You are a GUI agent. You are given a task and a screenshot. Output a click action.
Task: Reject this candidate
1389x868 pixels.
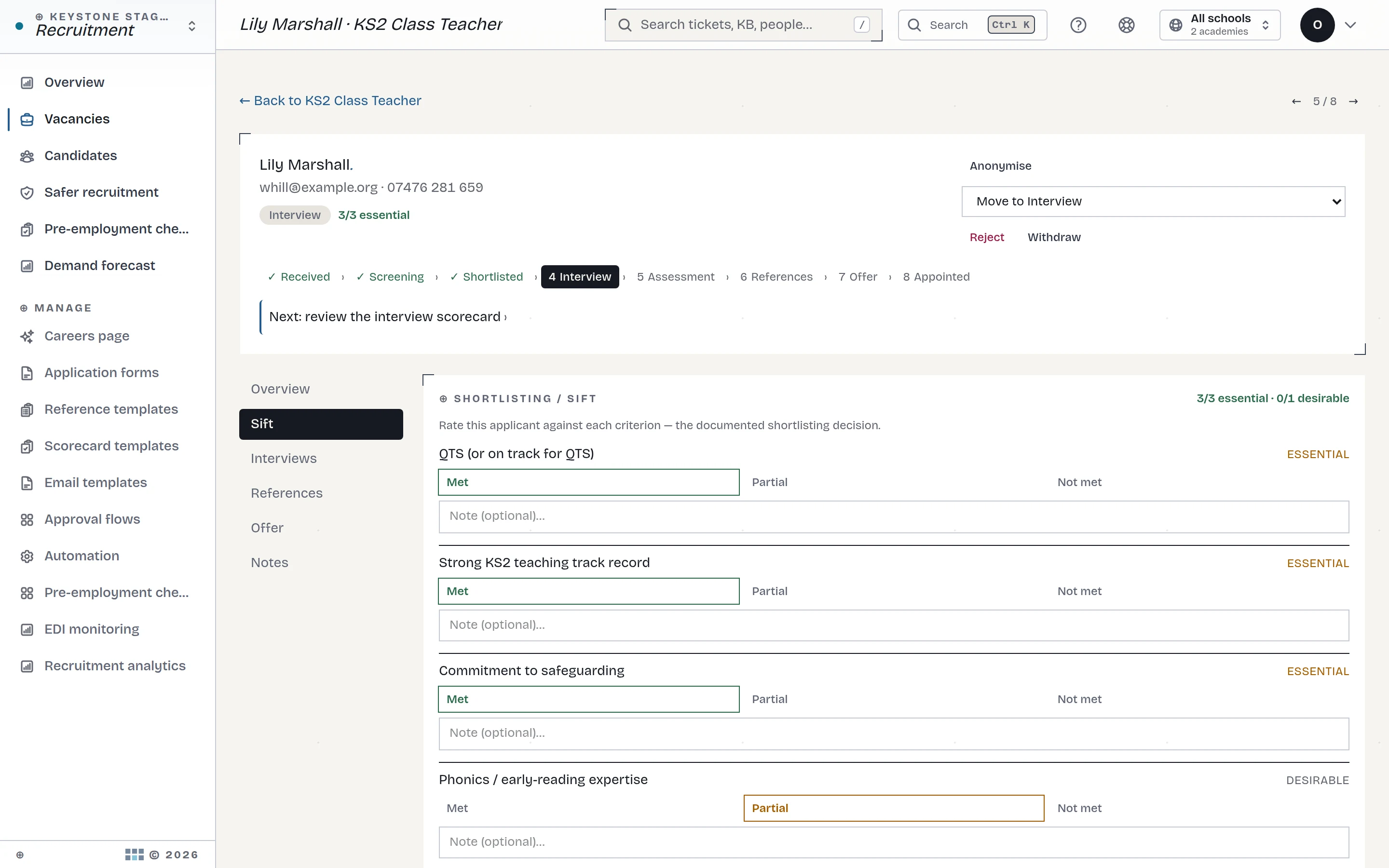click(987, 237)
